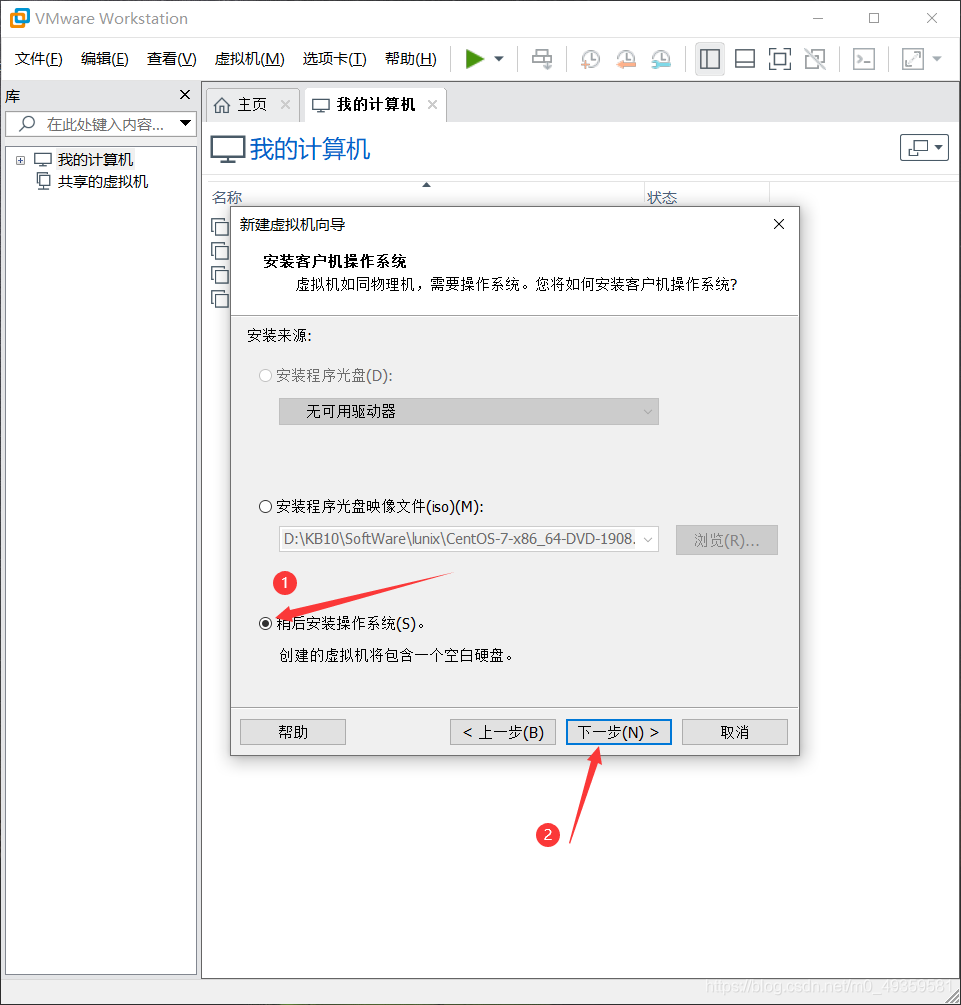The image size is (961, 1005).
Task: Close the 新建虚拟机向导 dialog
Action: pos(779,224)
